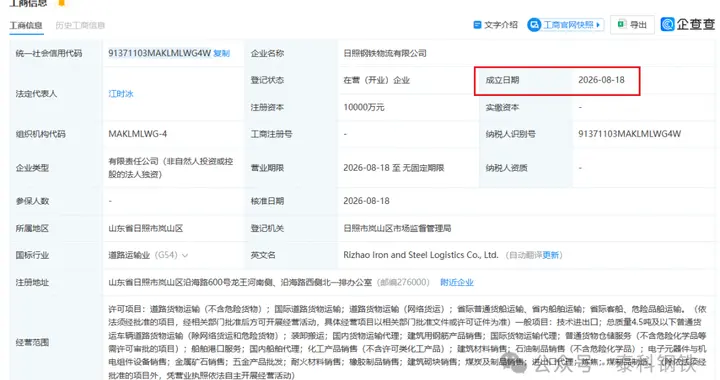Click the 参保人数 label
The image size is (720, 380).
point(32,201)
